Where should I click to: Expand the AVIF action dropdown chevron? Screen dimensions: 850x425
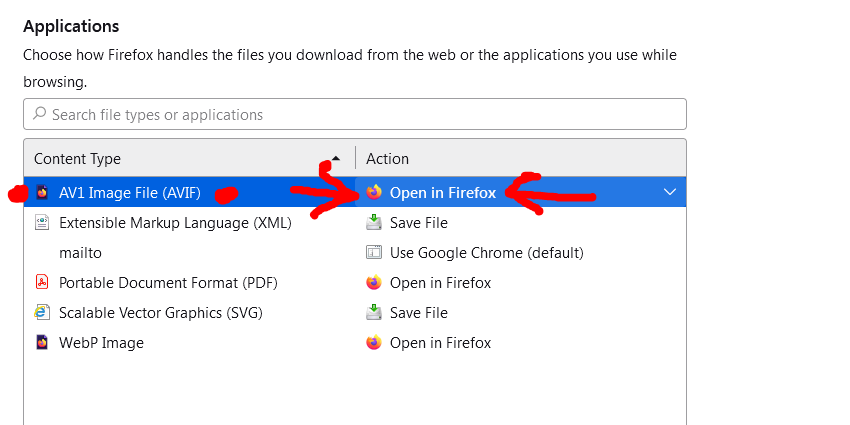point(670,192)
